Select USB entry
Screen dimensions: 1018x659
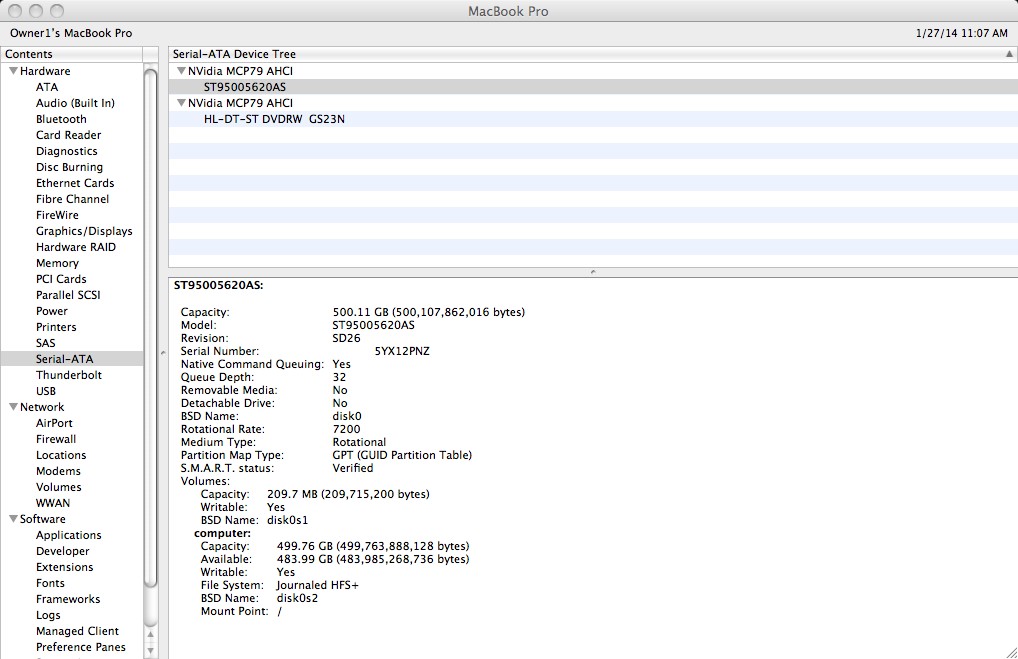click(x=45, y=391)
